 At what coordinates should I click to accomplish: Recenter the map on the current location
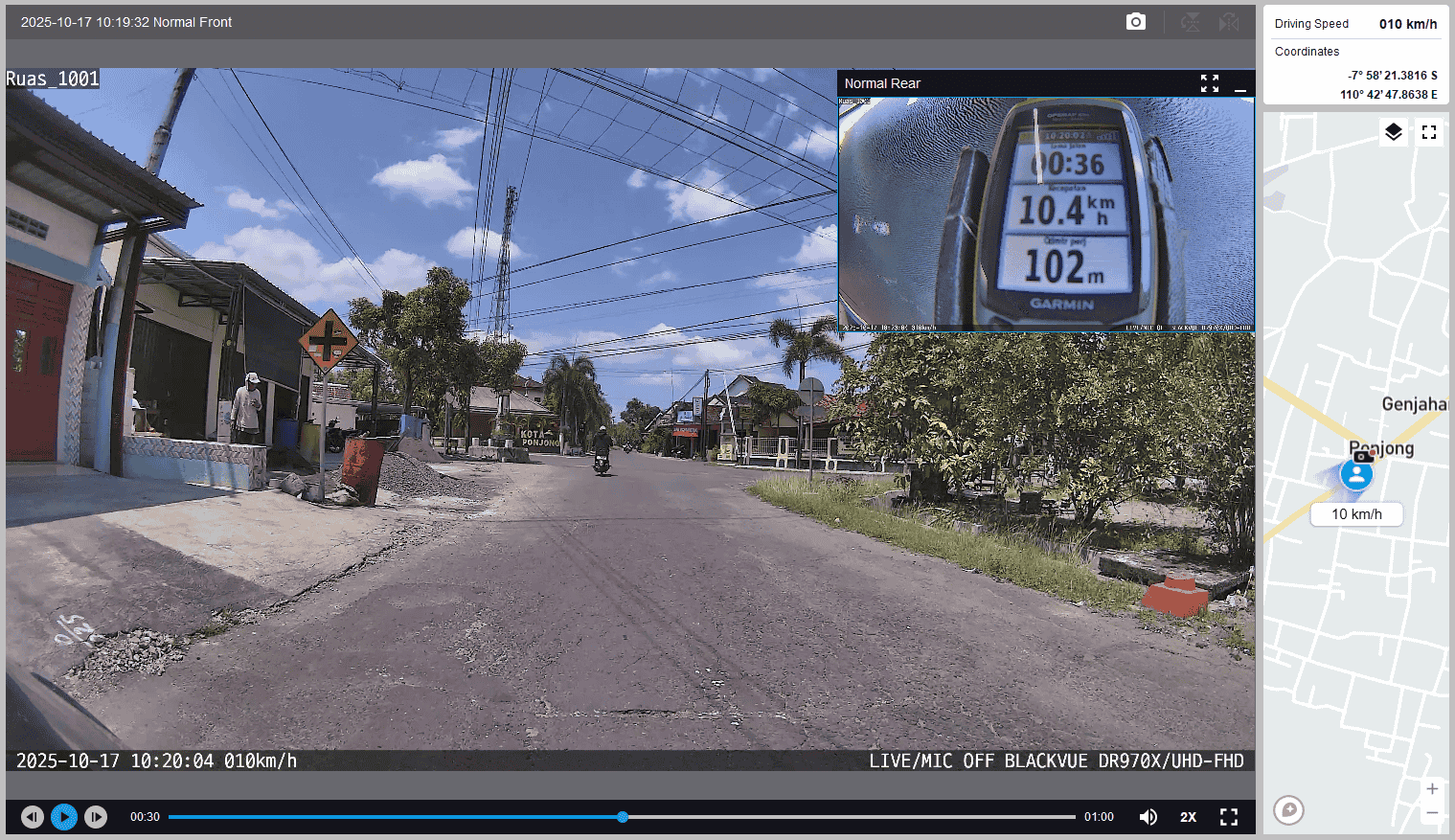[1289, 810]
